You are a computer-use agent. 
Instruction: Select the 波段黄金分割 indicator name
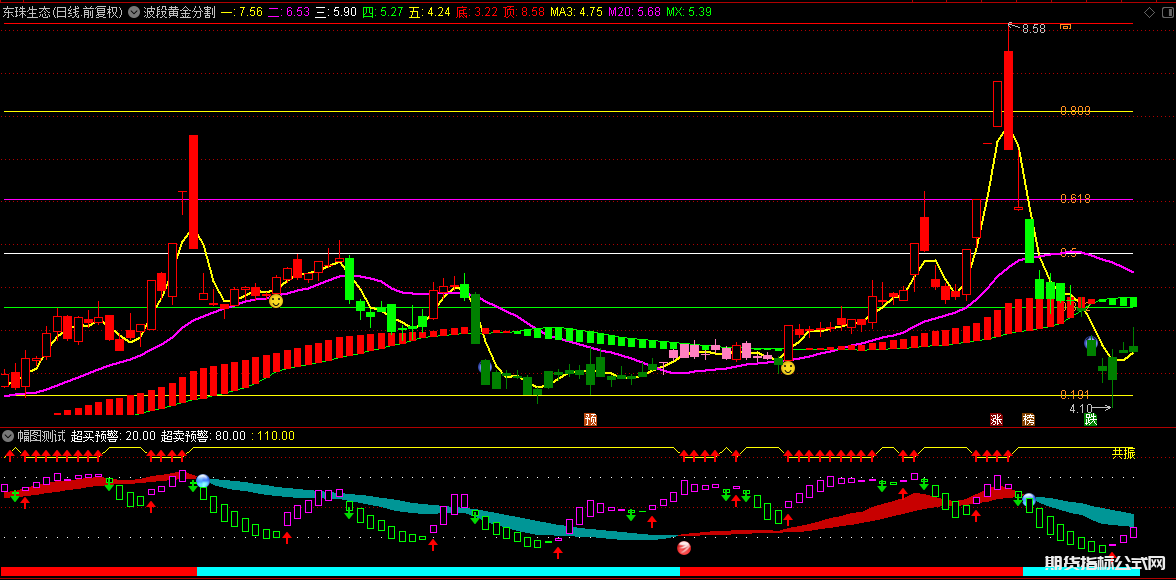tap(179, 12)
